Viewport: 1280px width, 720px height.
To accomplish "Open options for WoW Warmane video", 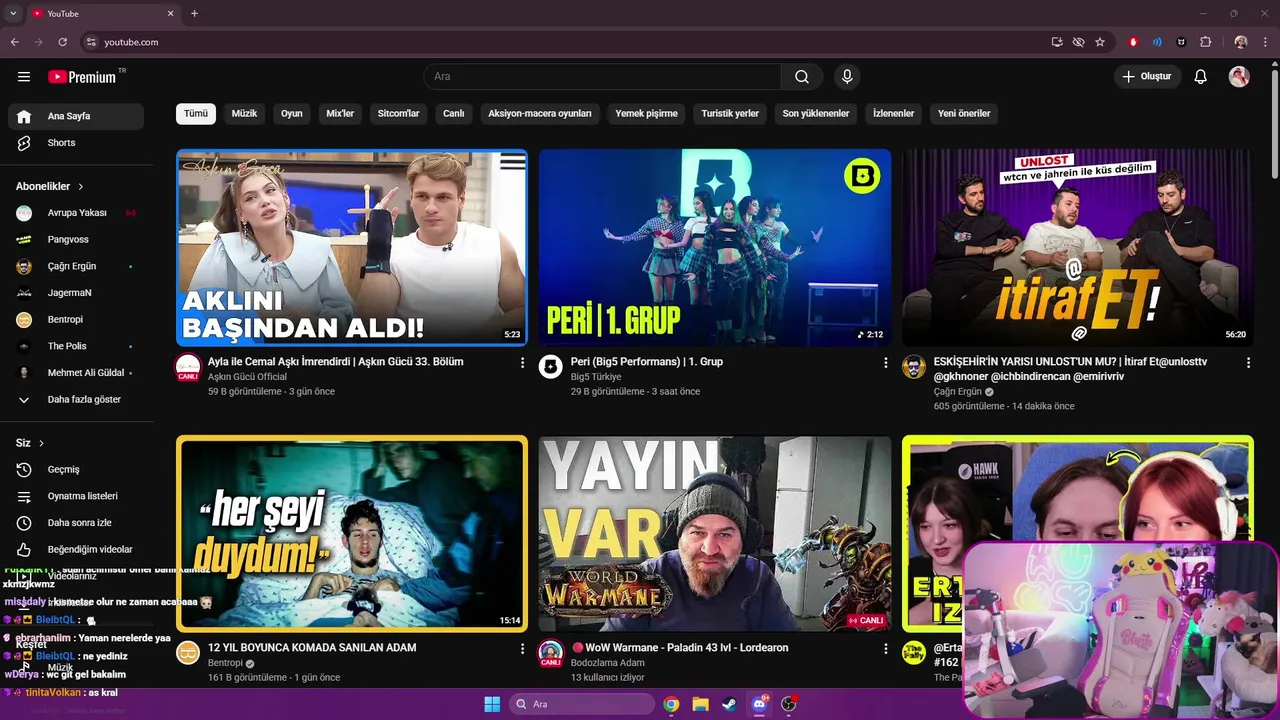I will (885, 649).
